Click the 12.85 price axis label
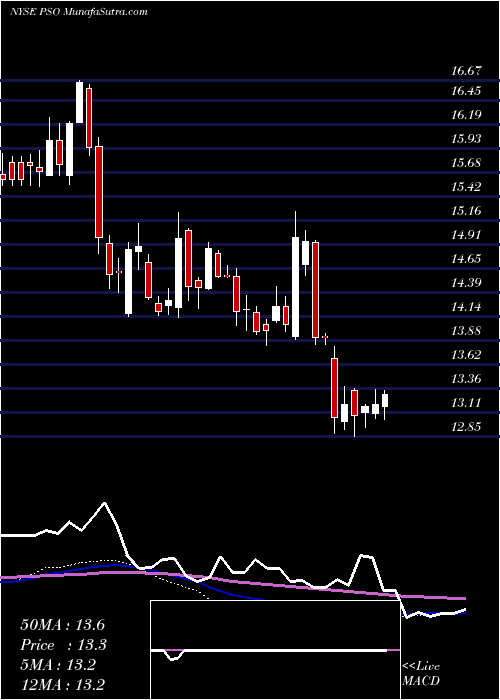The height and width of the screenshot is (700, 500). [466, 427]
